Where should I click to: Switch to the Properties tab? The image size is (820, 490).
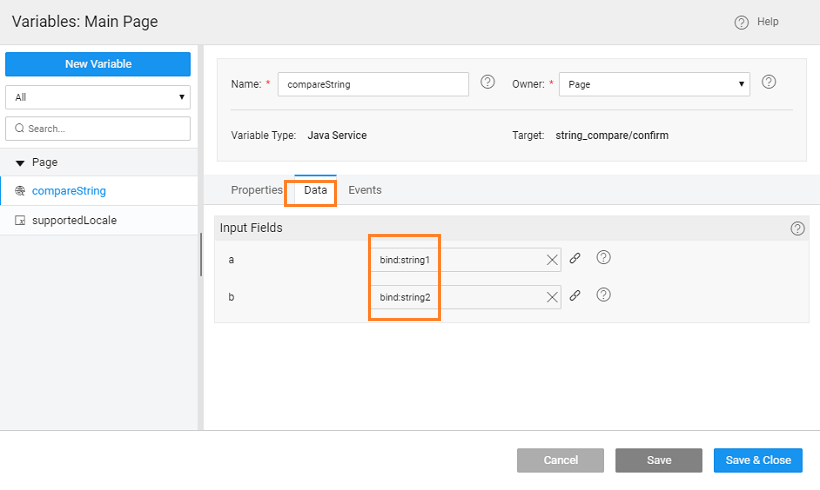(x=256, y=190)
